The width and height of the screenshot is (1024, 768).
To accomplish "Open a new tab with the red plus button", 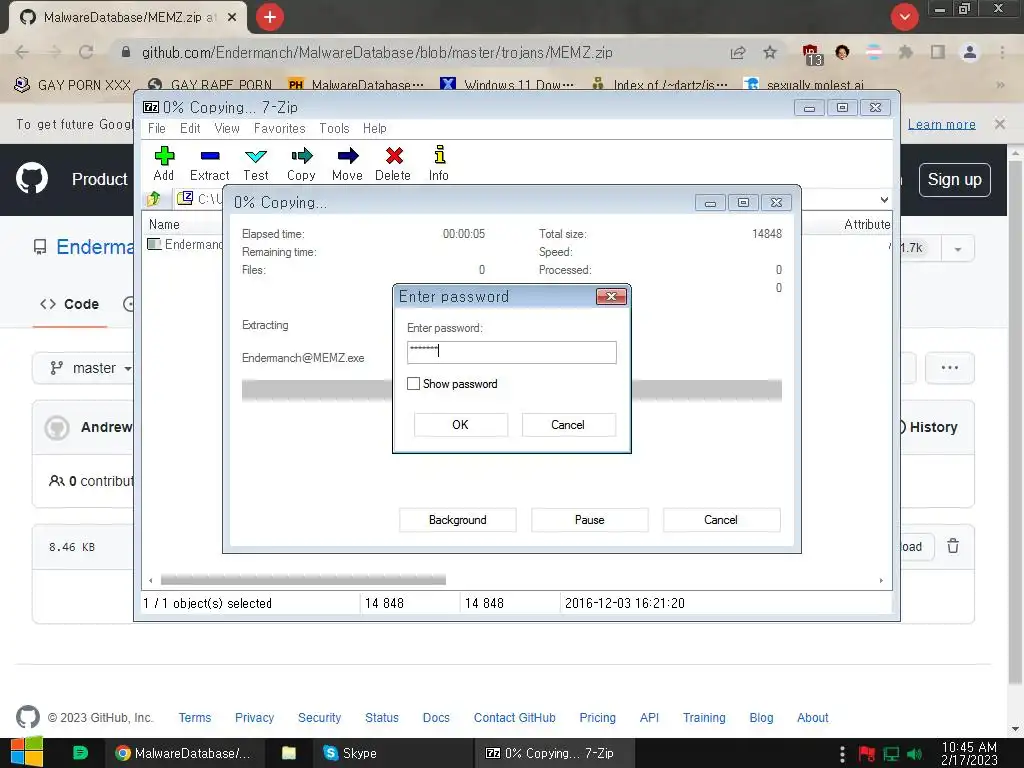I will (270, 17).
